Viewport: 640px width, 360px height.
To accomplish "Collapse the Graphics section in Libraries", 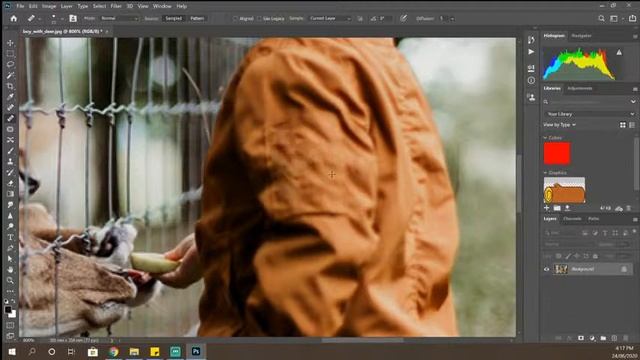I will [x=545, y=173].
